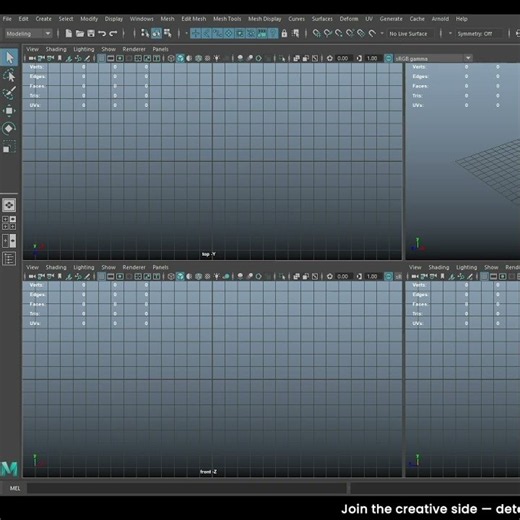Viewport: 520px width, 520px height.
Task: Click select camera icon in front panel
Action: [32, 277]
